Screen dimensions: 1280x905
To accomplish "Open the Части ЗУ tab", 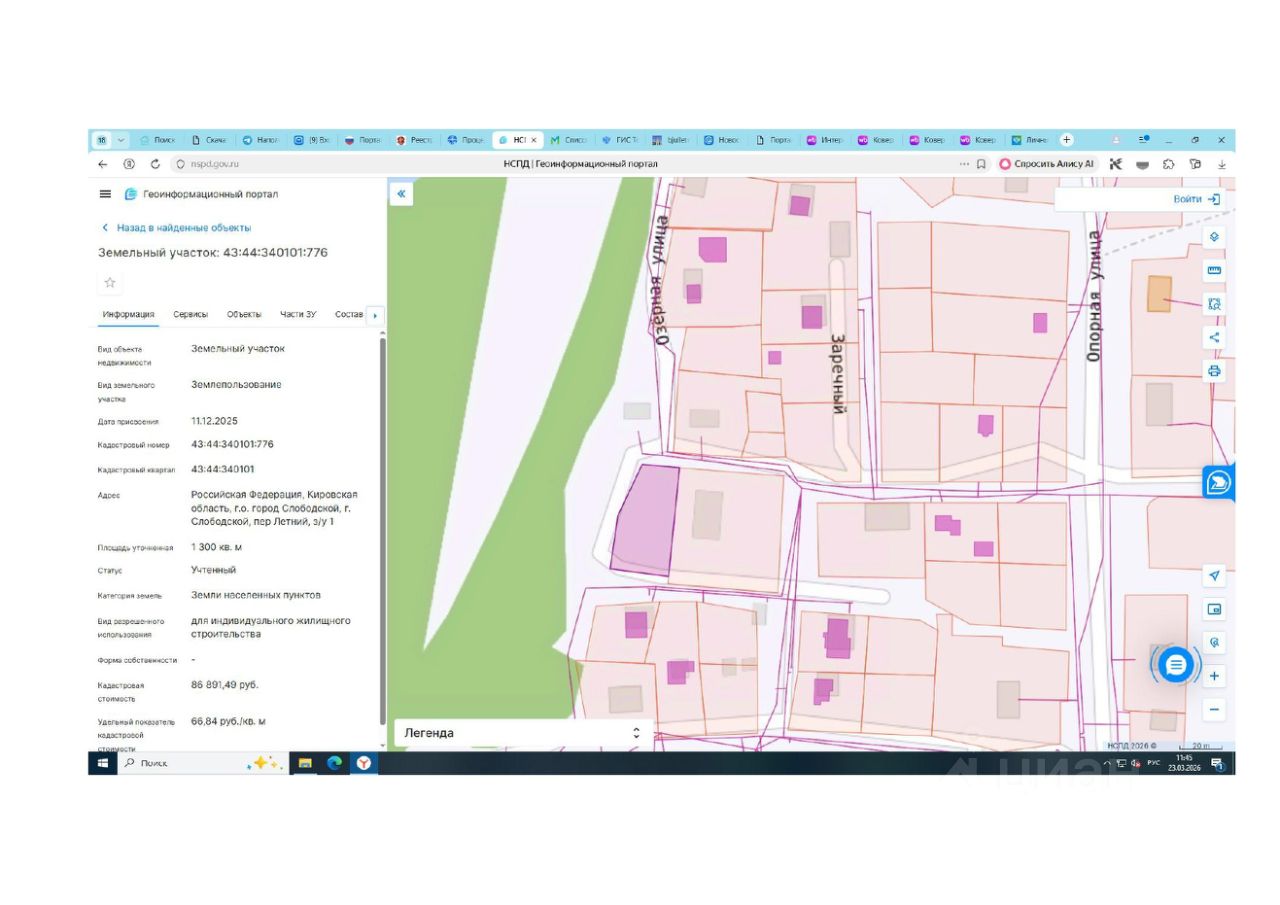I will 298,314.
